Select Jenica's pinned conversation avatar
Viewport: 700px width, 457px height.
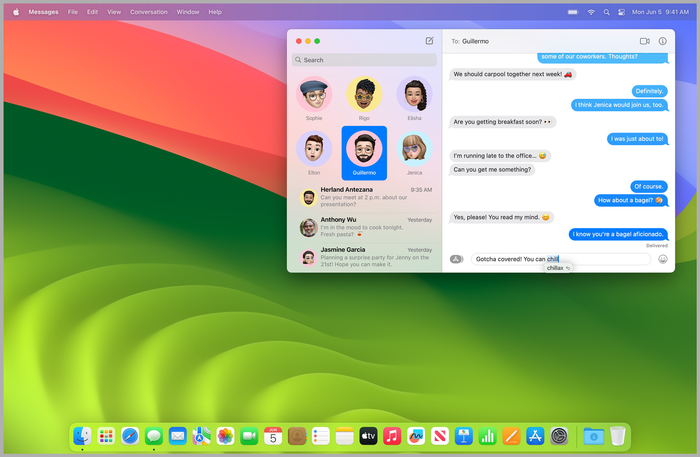coord(412,148)
